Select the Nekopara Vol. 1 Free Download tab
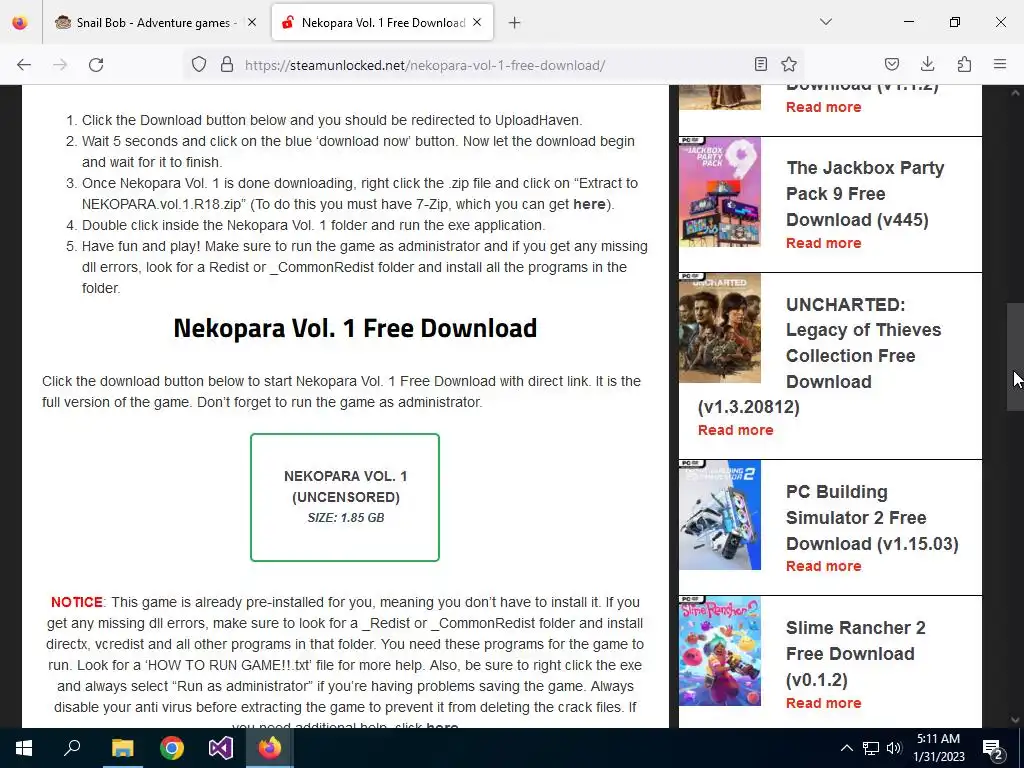 [x=382, y=23]
